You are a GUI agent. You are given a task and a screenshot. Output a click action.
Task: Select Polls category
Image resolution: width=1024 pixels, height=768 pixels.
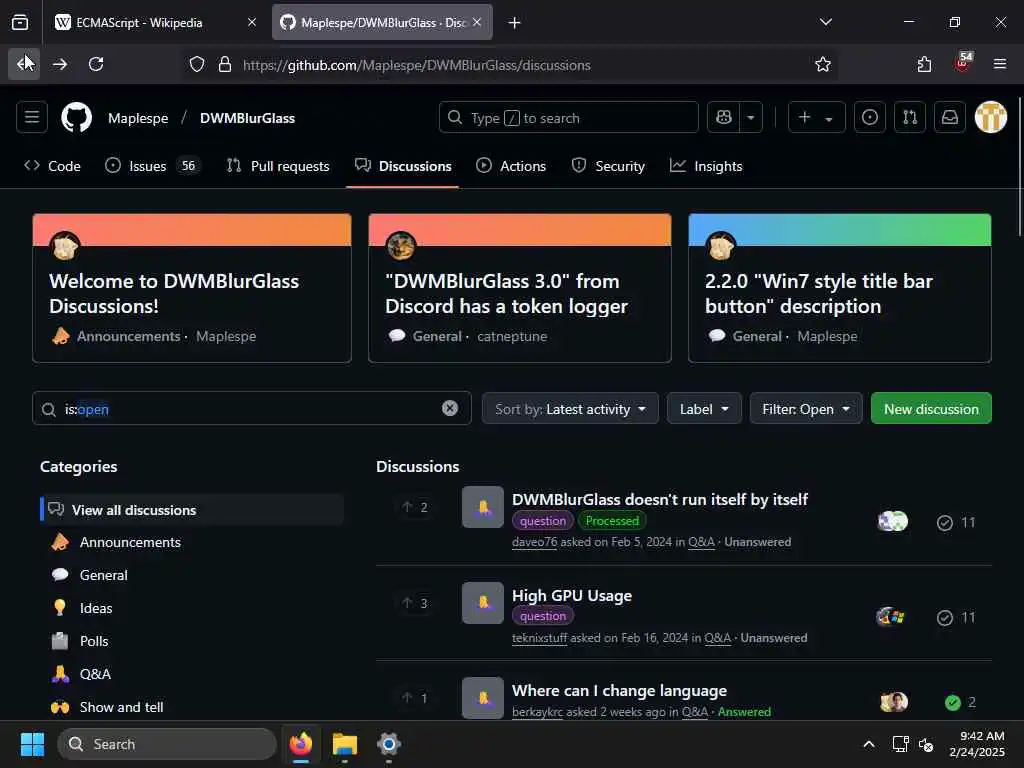[x=93, y=641]
